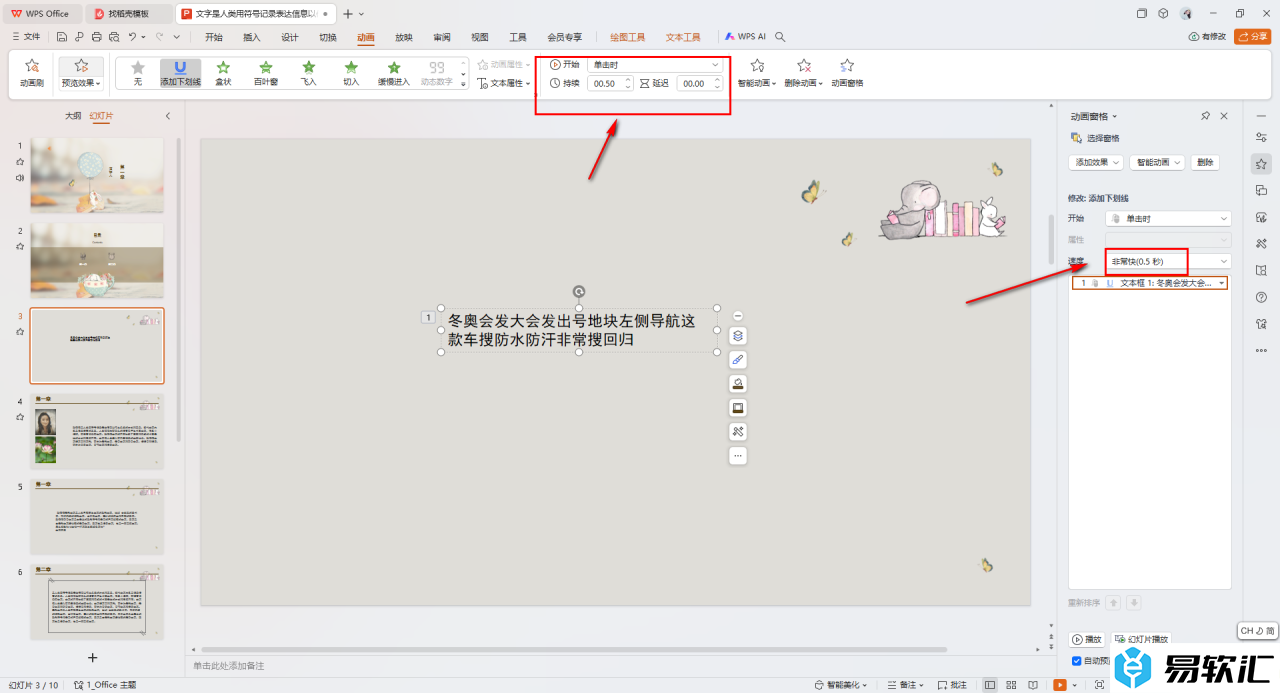This screenshot has height=693, width=1280.
Task: Click the notes area 单击此处添加备注
Action: tap(229, 666)
